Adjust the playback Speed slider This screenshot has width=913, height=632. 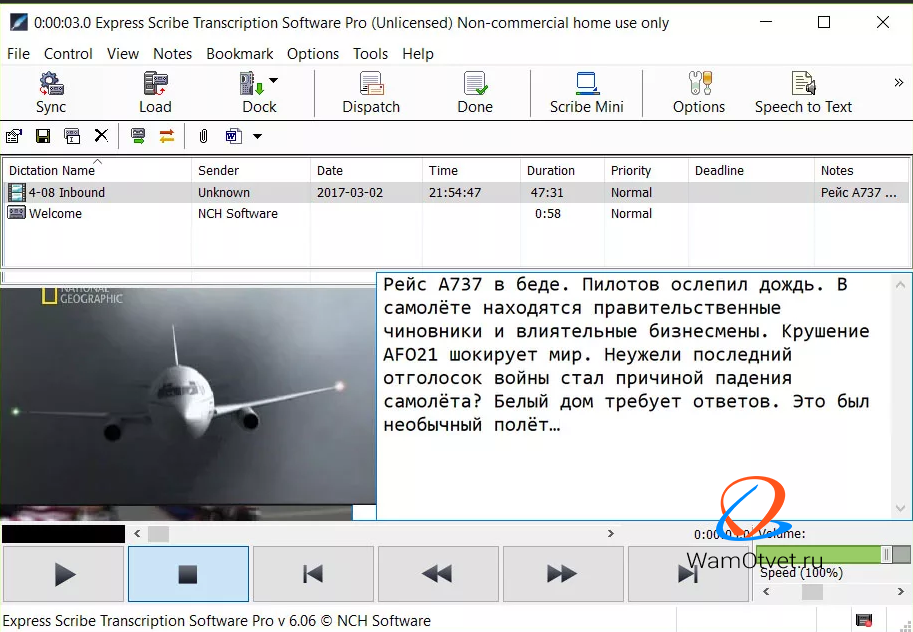pos(812,591)
